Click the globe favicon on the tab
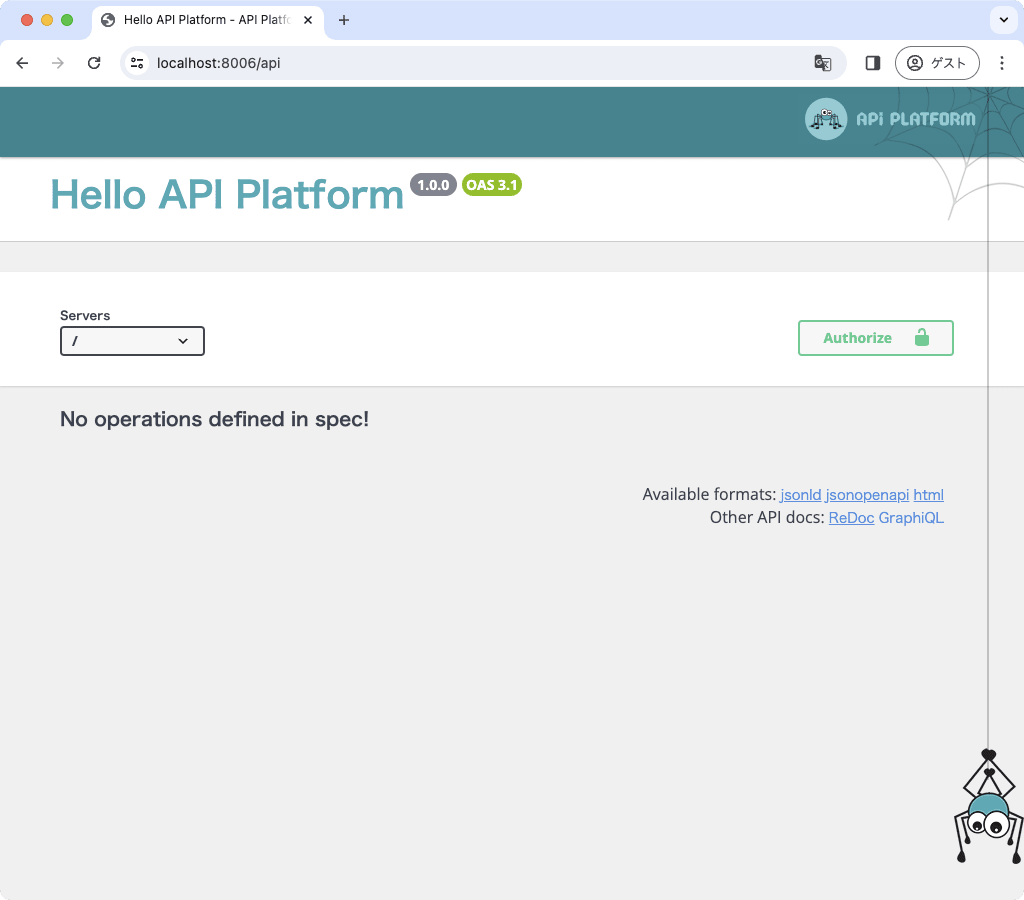Screen dimensions: 1024x900 pyautogui.click(x=108, y=20)
